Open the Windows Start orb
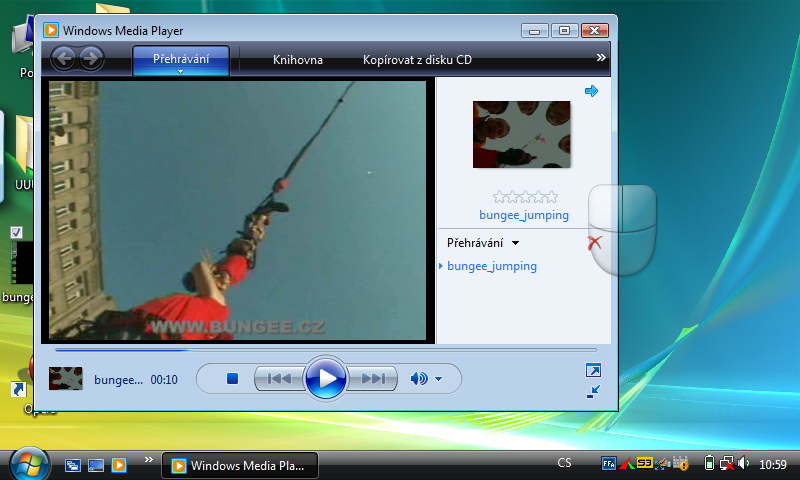800x480 pixels. coord(29,464)
